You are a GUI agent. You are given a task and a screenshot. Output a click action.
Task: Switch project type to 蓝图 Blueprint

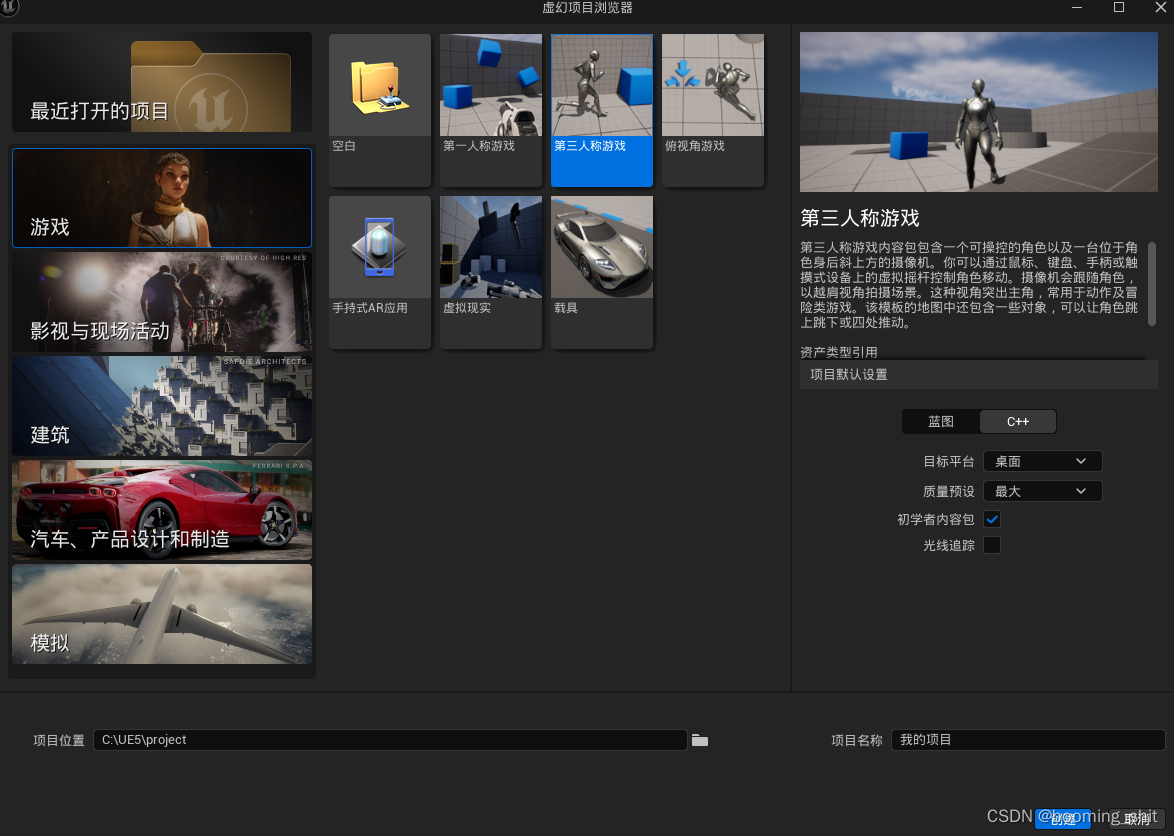(940, 421)
